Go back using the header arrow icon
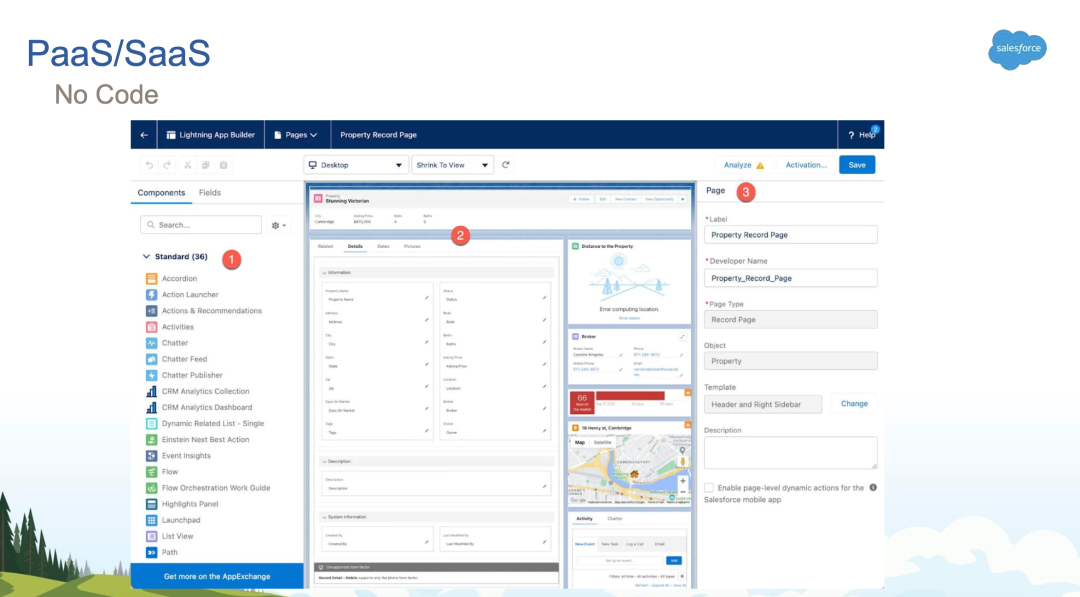 coord(144,135)
